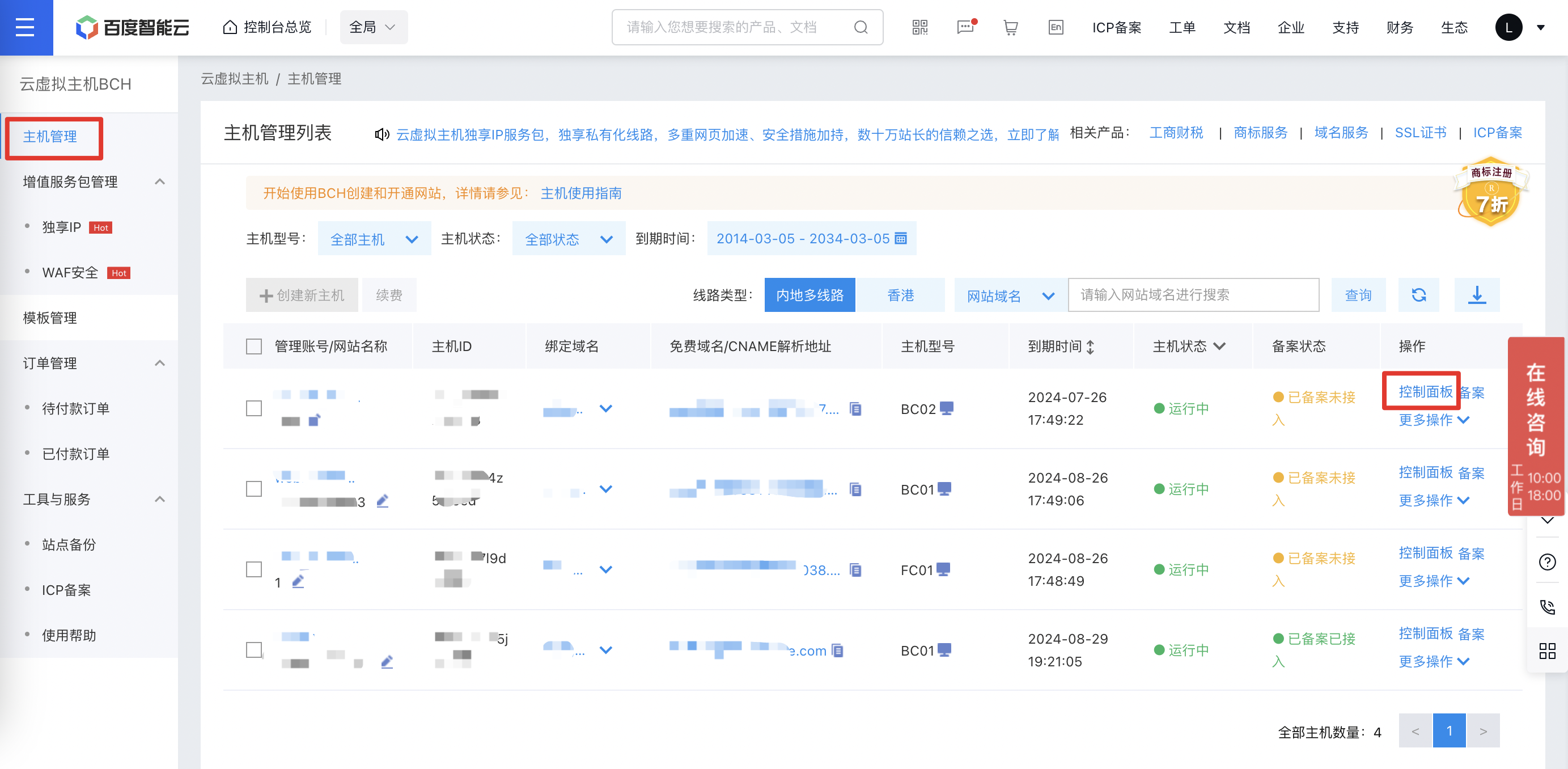Open the hamburger main menu
This screenshot has width=1568, height=769.
point(25,27)
